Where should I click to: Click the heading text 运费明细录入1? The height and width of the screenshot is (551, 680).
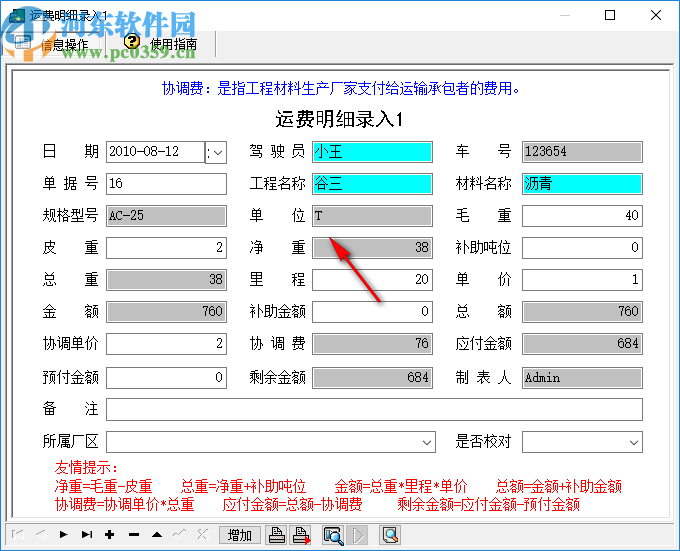pyautogui.click(x=339, y=119)
